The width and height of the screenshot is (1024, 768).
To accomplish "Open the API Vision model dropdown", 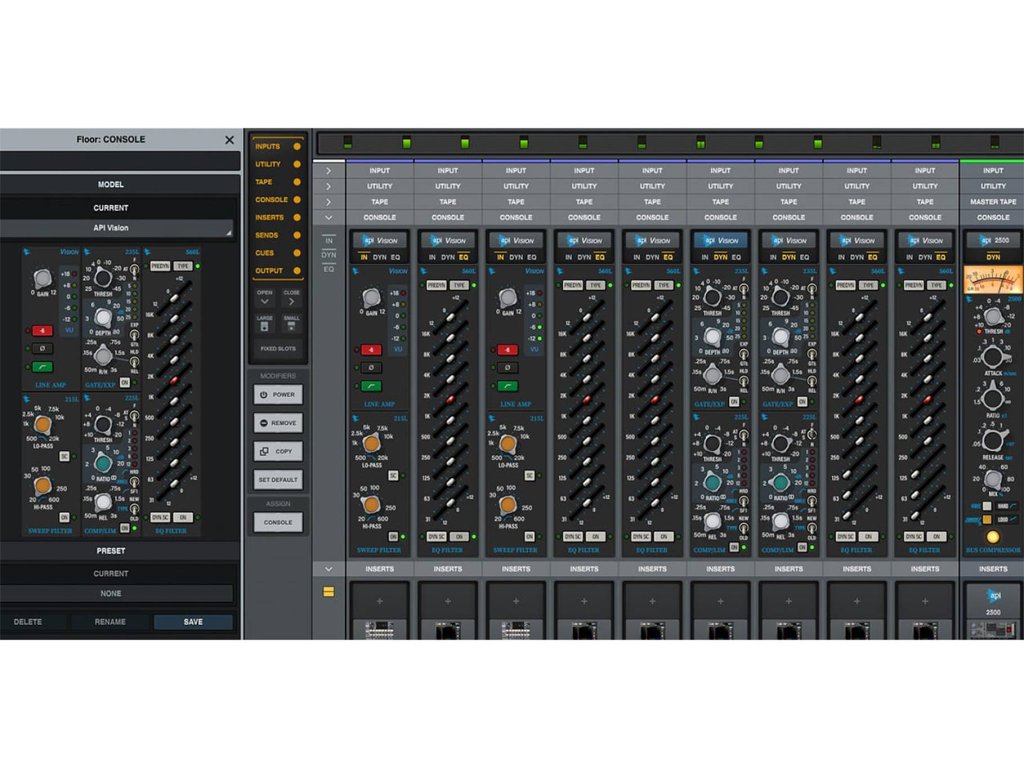I will pyautogui.click(x=119, y=228).
